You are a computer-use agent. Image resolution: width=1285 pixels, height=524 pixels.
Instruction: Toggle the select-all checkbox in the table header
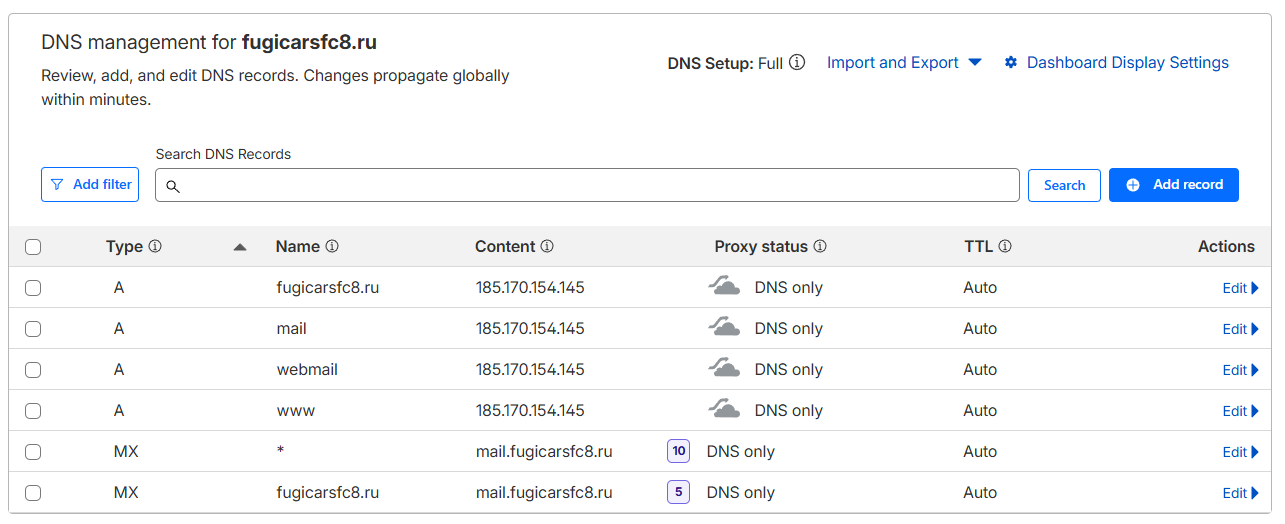tap(33, 247)
